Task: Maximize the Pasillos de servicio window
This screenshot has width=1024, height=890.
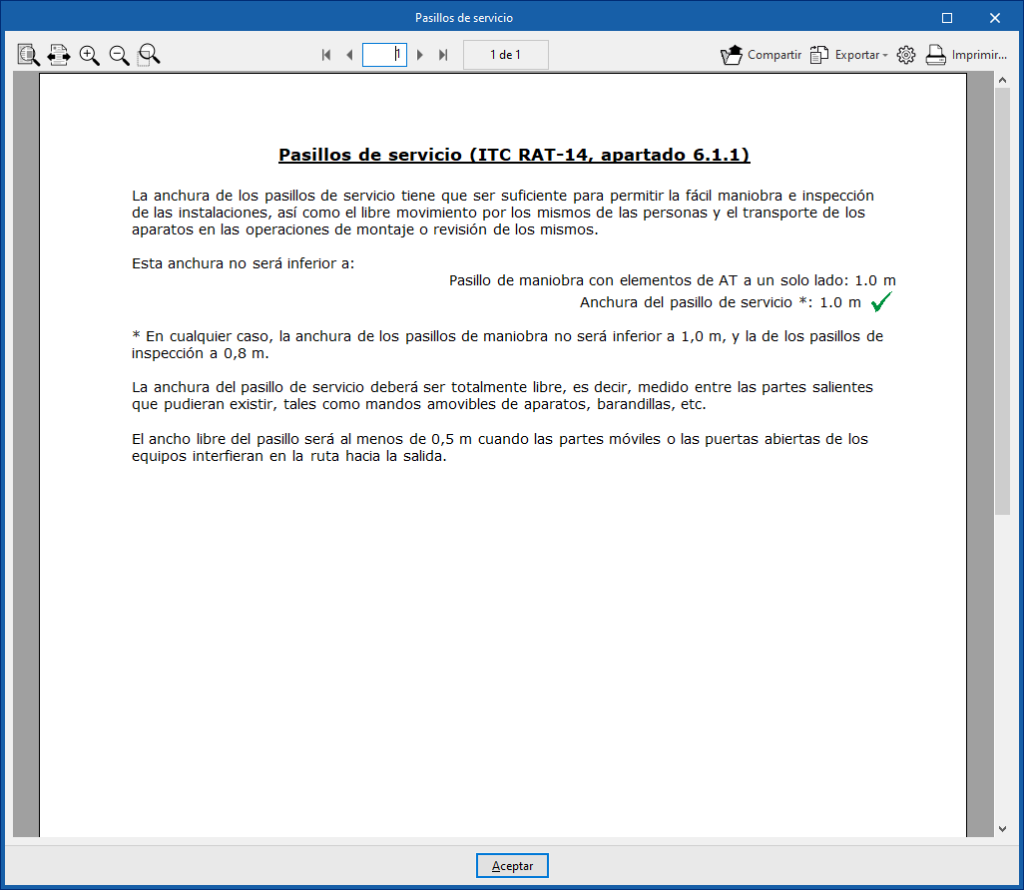Action: pyautogui.click(x=947, y=18)
